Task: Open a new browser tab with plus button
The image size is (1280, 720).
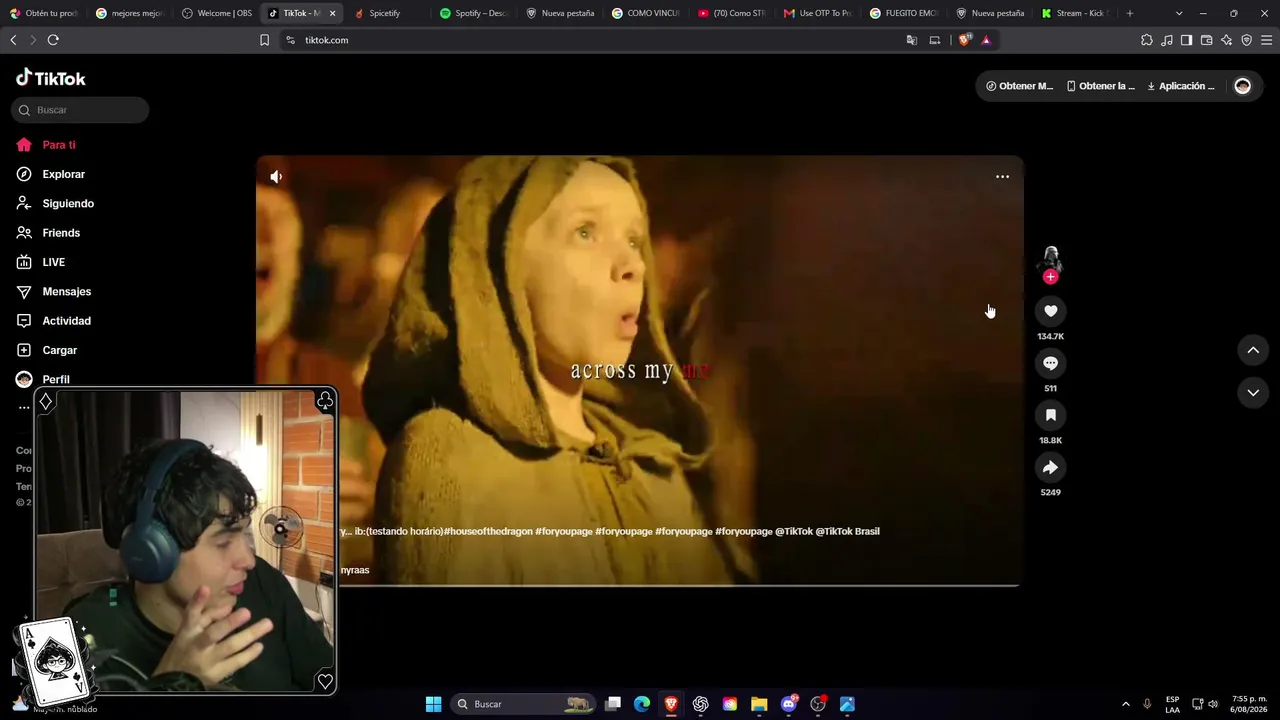Action: [1130, 13]
